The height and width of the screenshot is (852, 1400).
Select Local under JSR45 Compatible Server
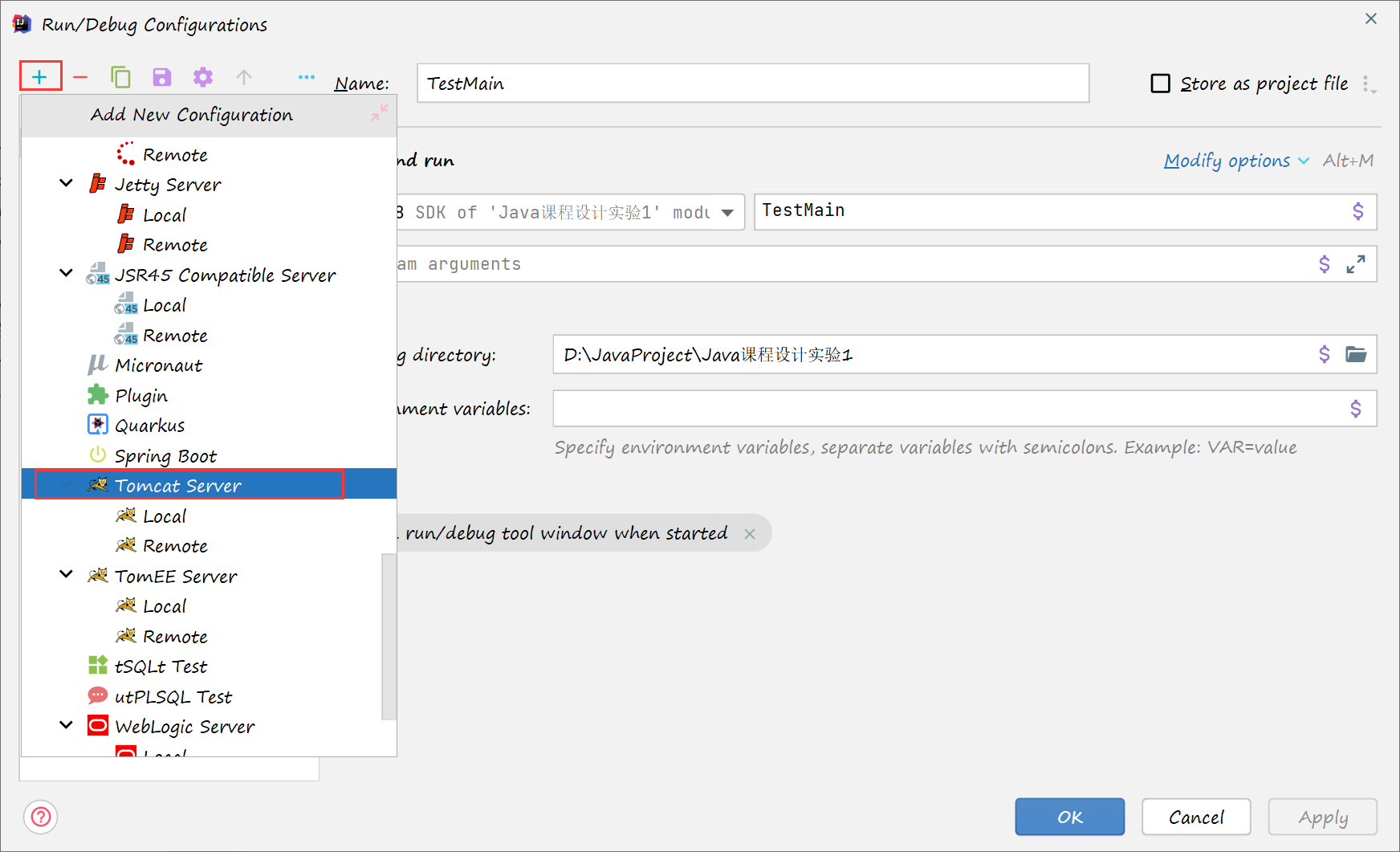point(209,305)
